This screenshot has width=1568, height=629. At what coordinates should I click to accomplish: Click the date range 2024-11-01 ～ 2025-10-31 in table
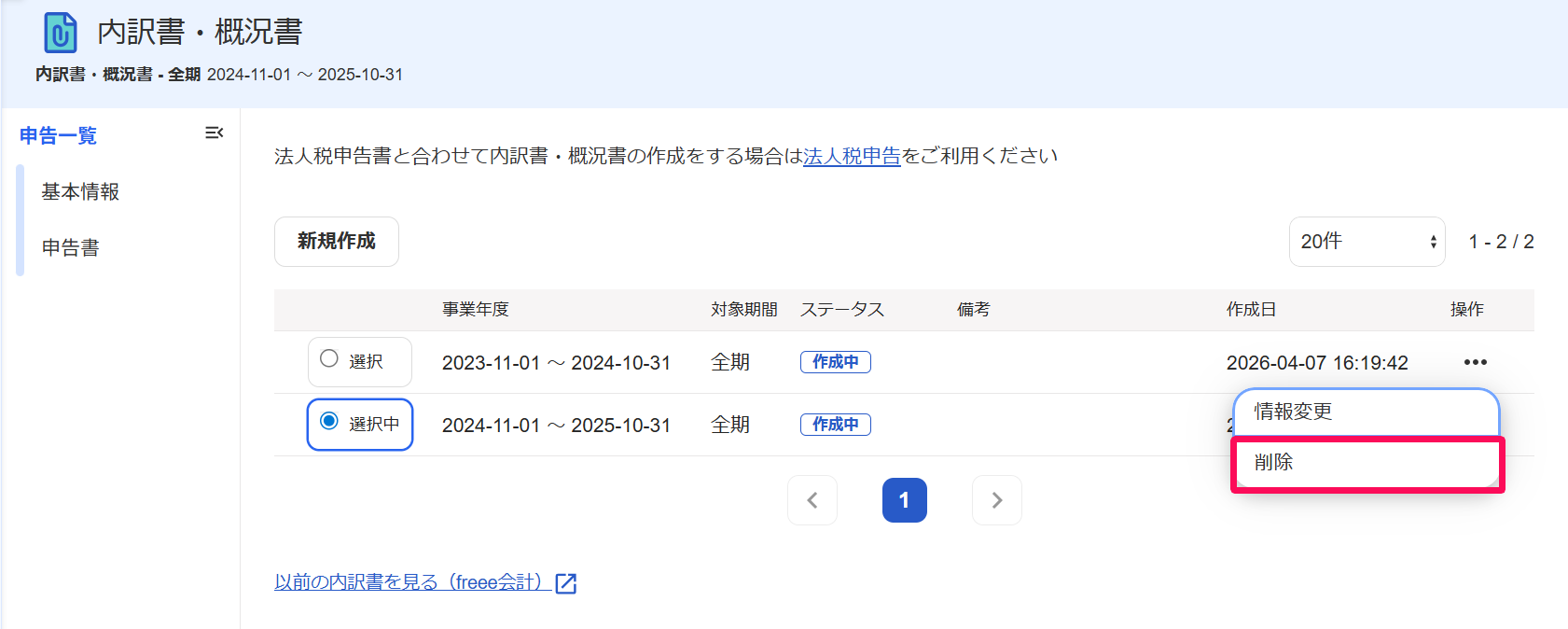556,426
